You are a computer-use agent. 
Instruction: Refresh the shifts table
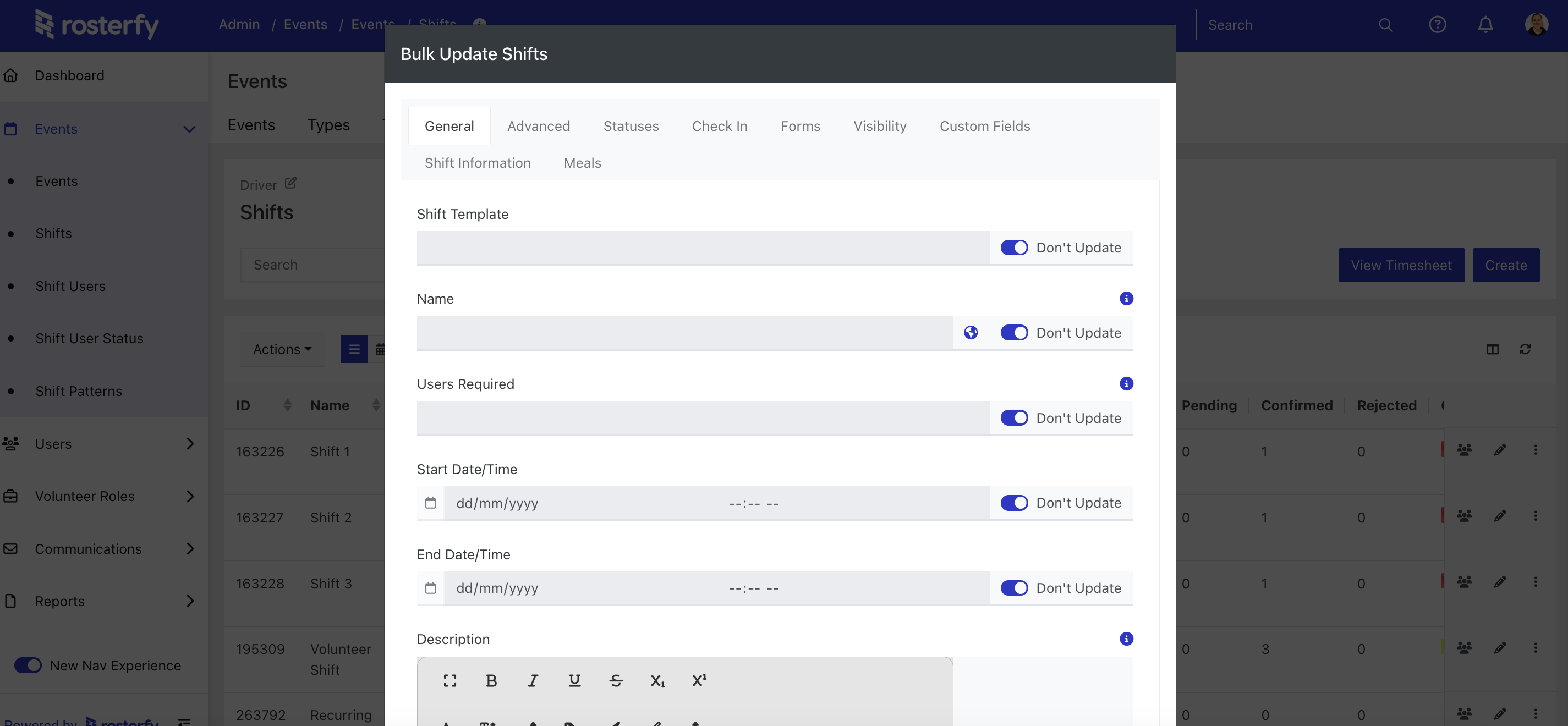tap(1525, 349)
